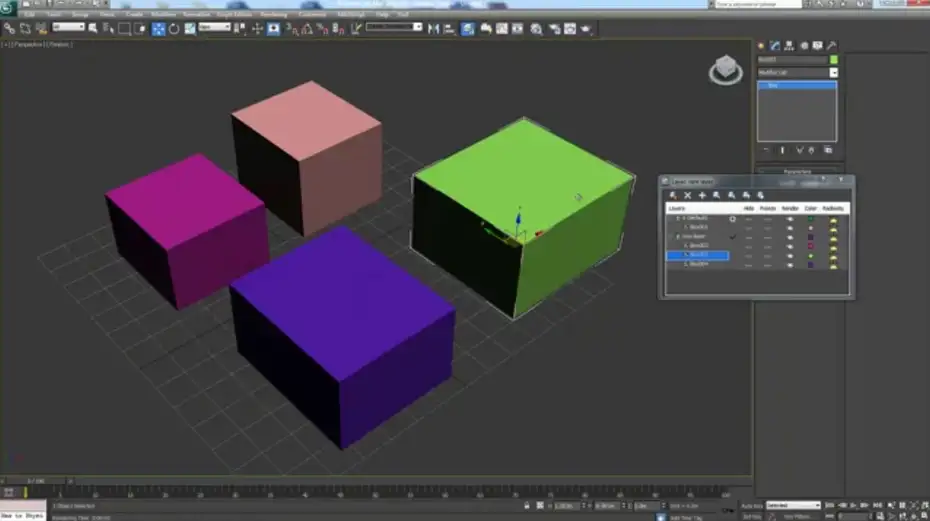This screenshot has width=930, height=521.
Task: Make 0 (default) the current layer
Action: pos(732,219)
